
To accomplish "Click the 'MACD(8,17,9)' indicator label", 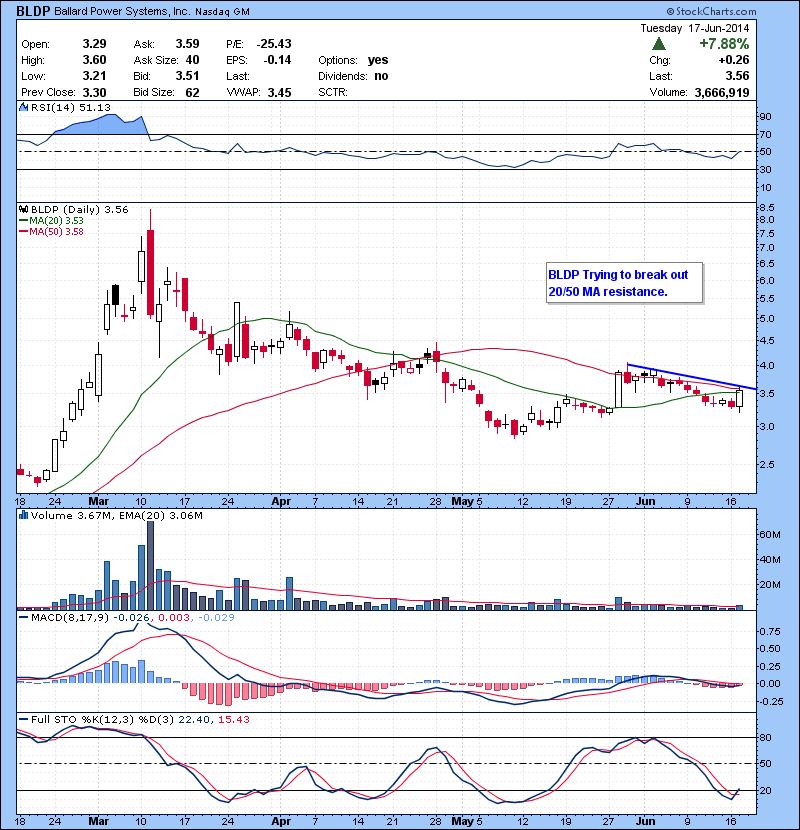I will pos(70,617).
